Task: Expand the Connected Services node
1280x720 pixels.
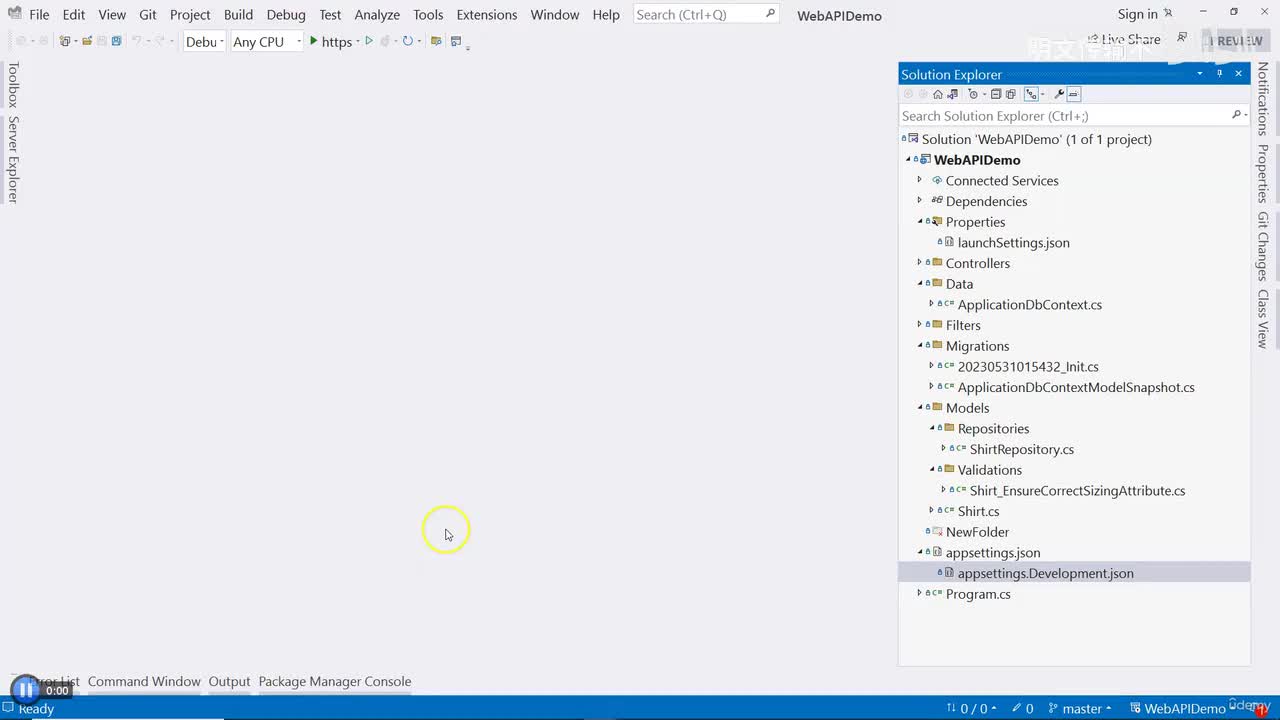Action: (x=920, y=180)
